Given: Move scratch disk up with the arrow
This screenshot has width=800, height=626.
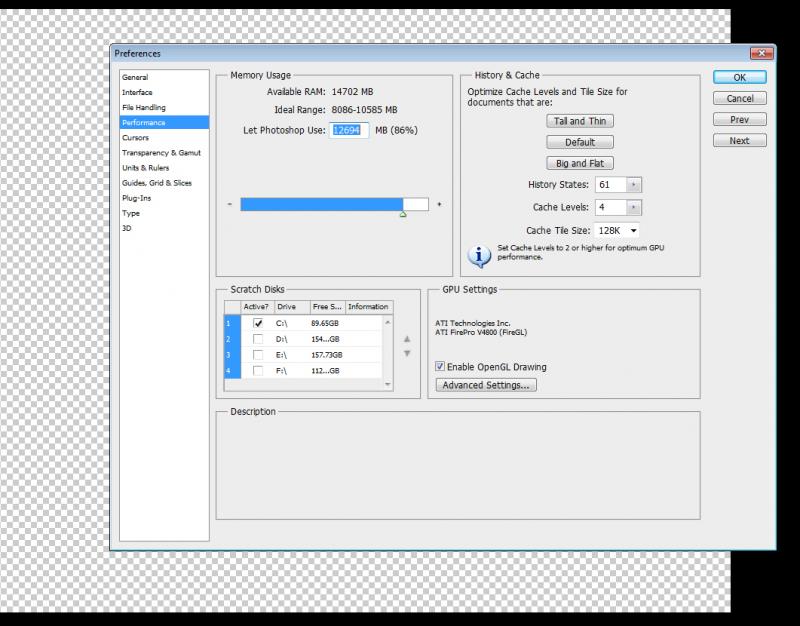Looking at the screenshot, I should [x=407, y=339].
